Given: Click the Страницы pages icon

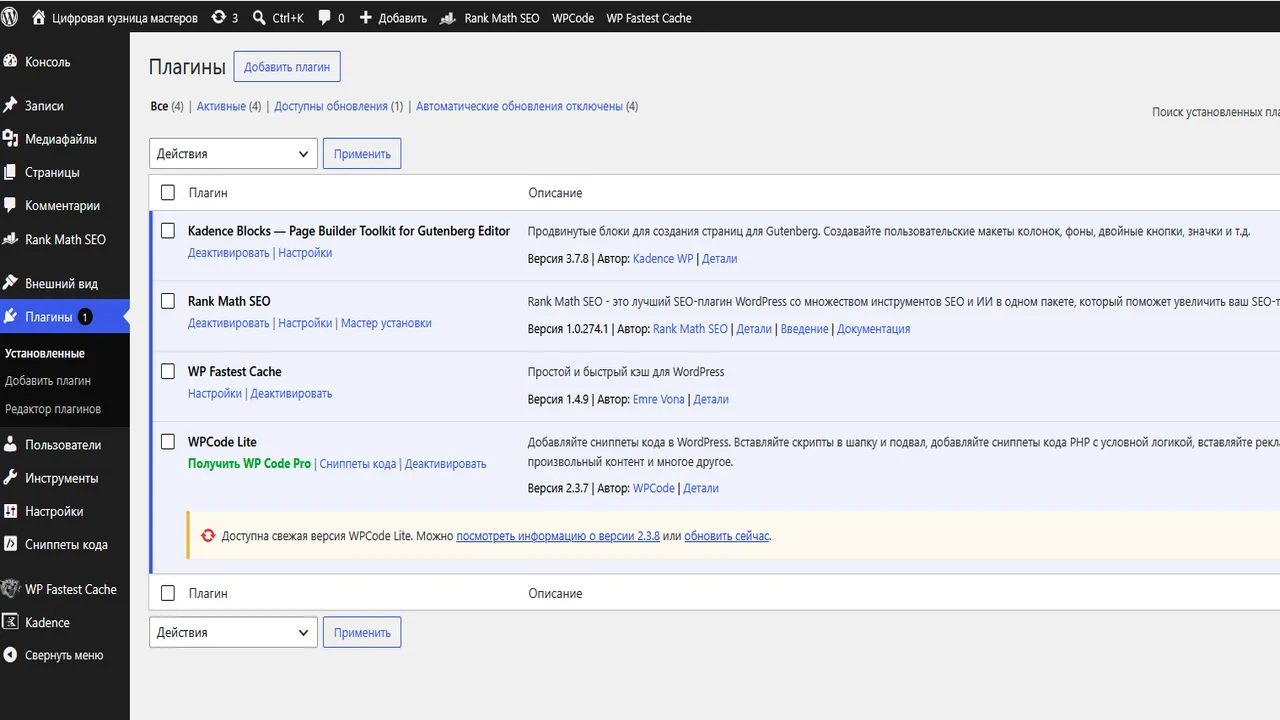Looking at the screenshot, I should click(x=11, y=172).
